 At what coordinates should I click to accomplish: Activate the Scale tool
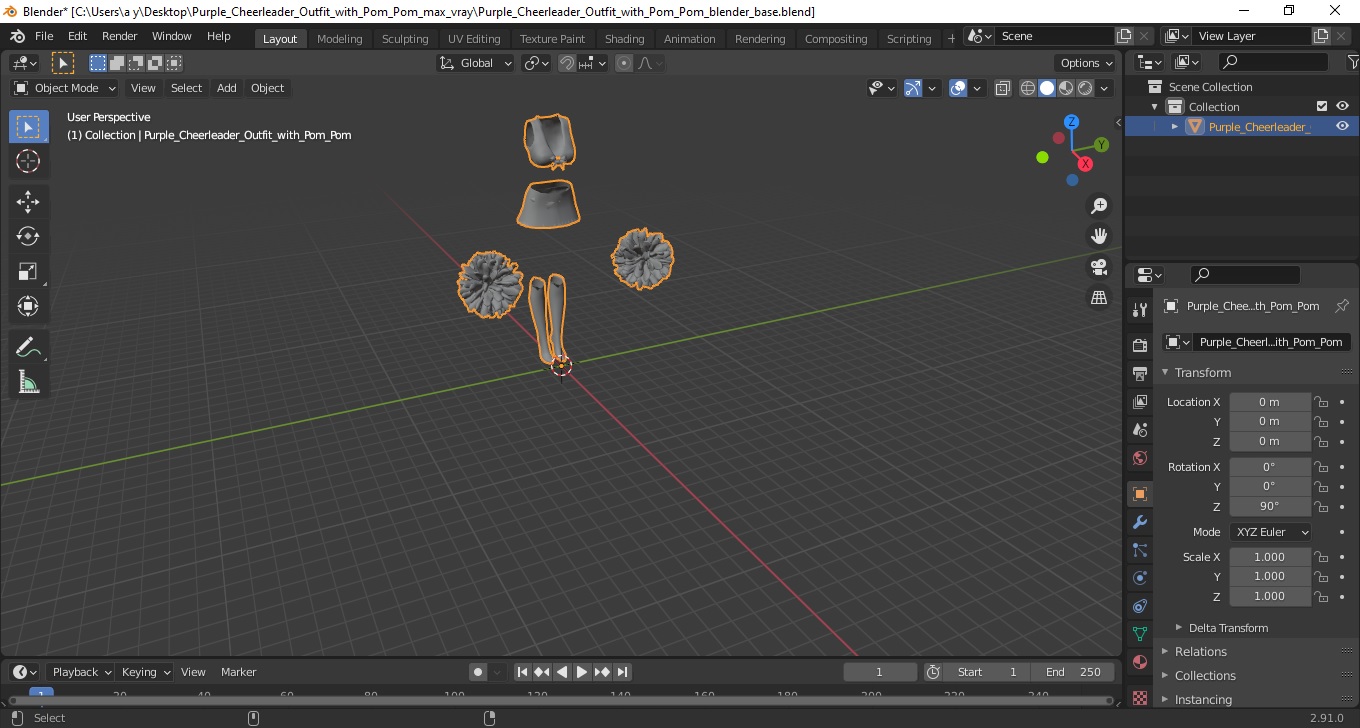[x=28, y=271]
